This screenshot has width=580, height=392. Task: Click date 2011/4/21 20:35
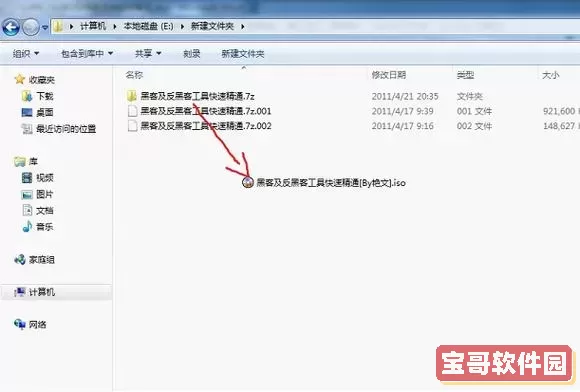405,97
